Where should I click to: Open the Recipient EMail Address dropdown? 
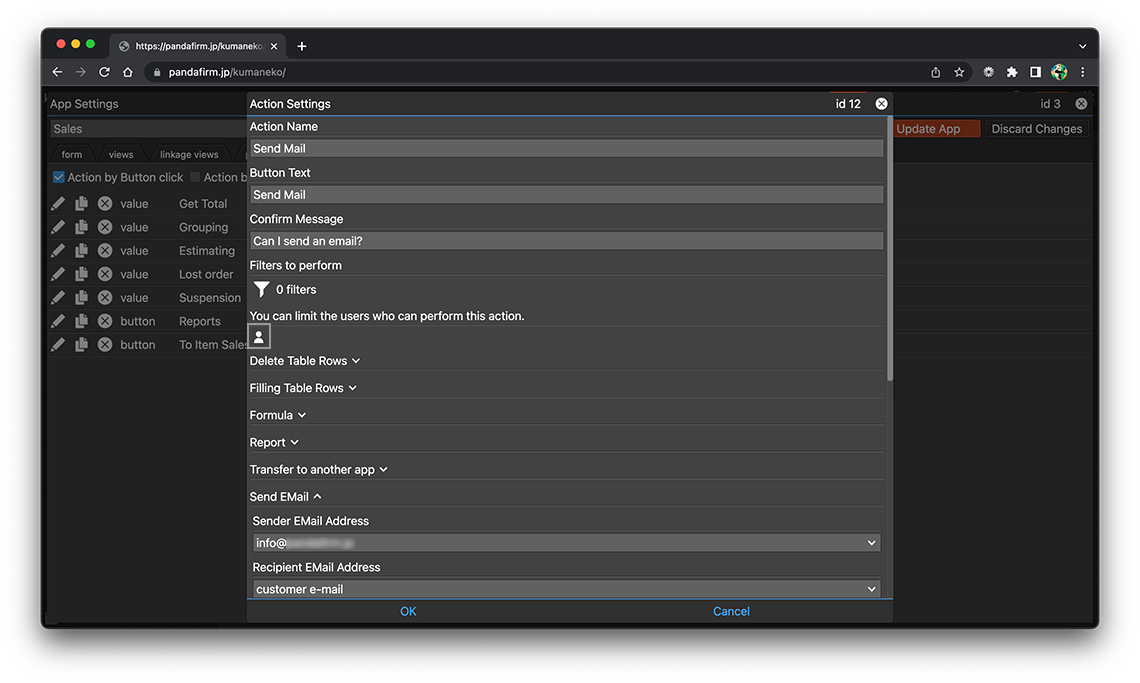tap(566, 589)
